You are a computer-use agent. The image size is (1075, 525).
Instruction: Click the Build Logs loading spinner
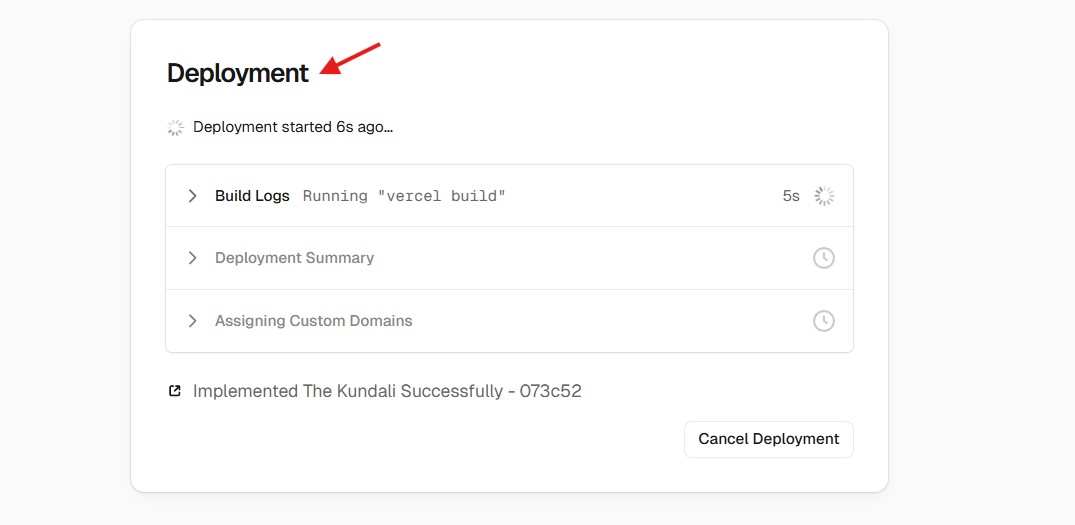[x=824, y=196]
